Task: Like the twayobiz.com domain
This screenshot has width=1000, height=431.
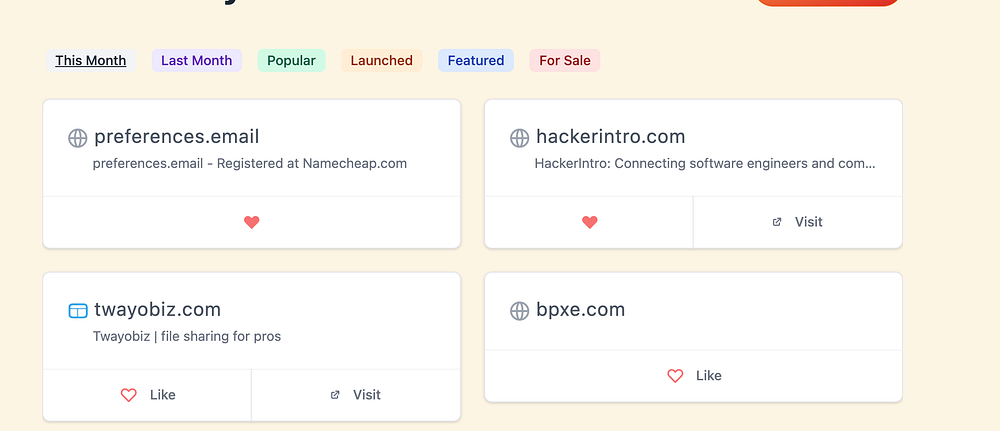Action: (147, 395)
